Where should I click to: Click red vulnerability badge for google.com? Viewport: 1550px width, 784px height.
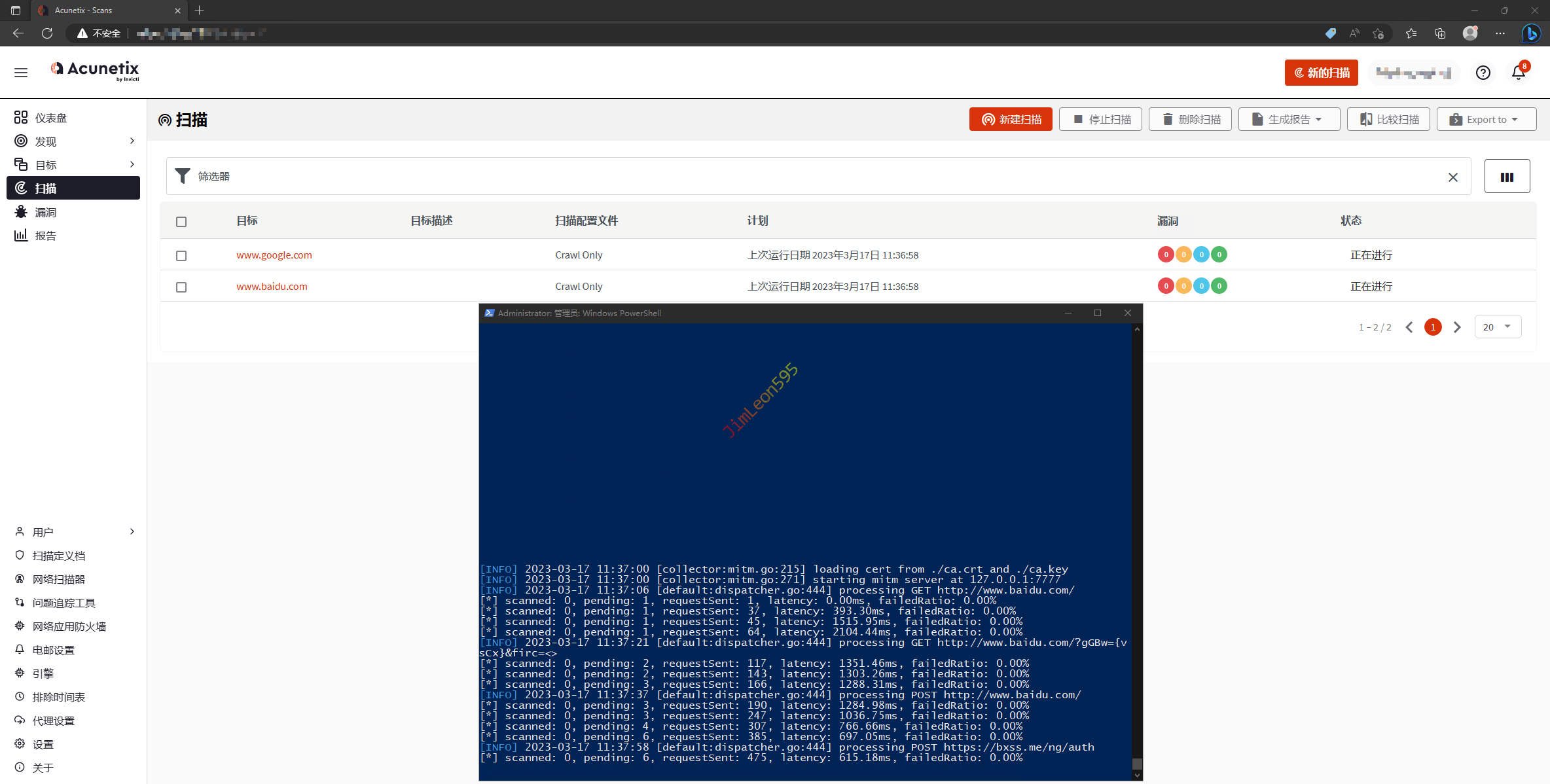point(1166,255)
